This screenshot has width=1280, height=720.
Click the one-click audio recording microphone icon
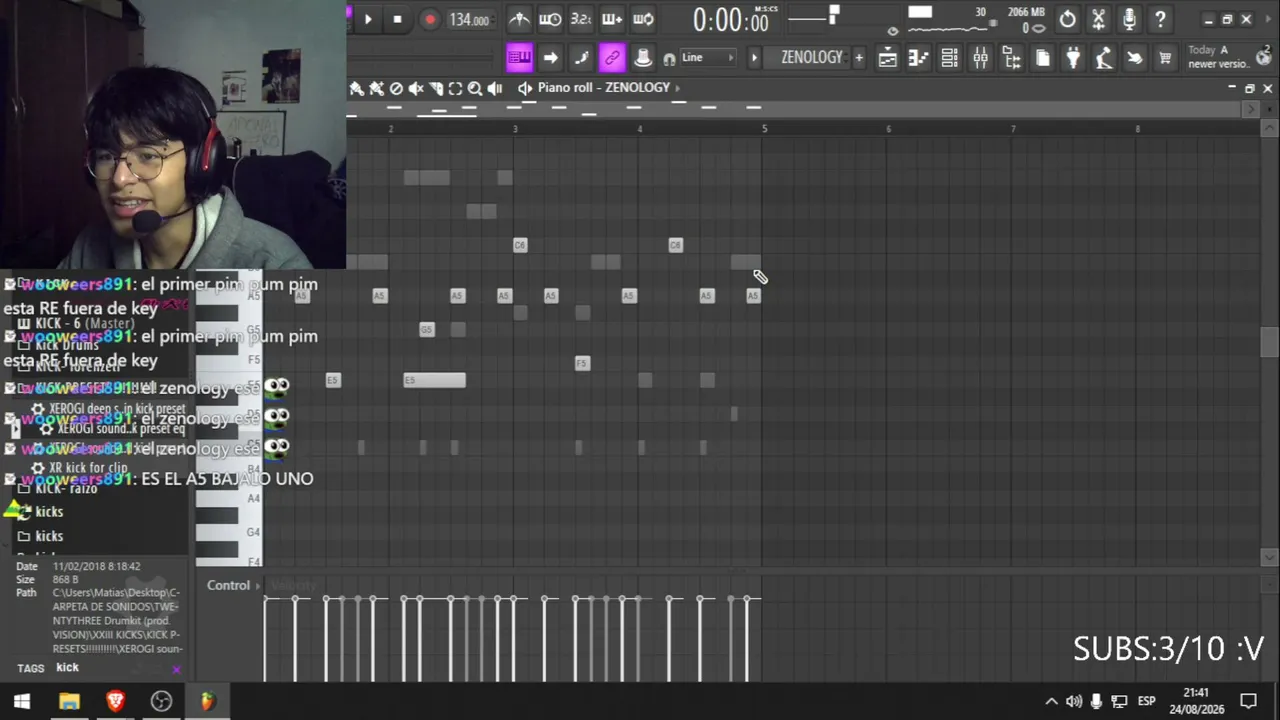(x=1130, y=19)
